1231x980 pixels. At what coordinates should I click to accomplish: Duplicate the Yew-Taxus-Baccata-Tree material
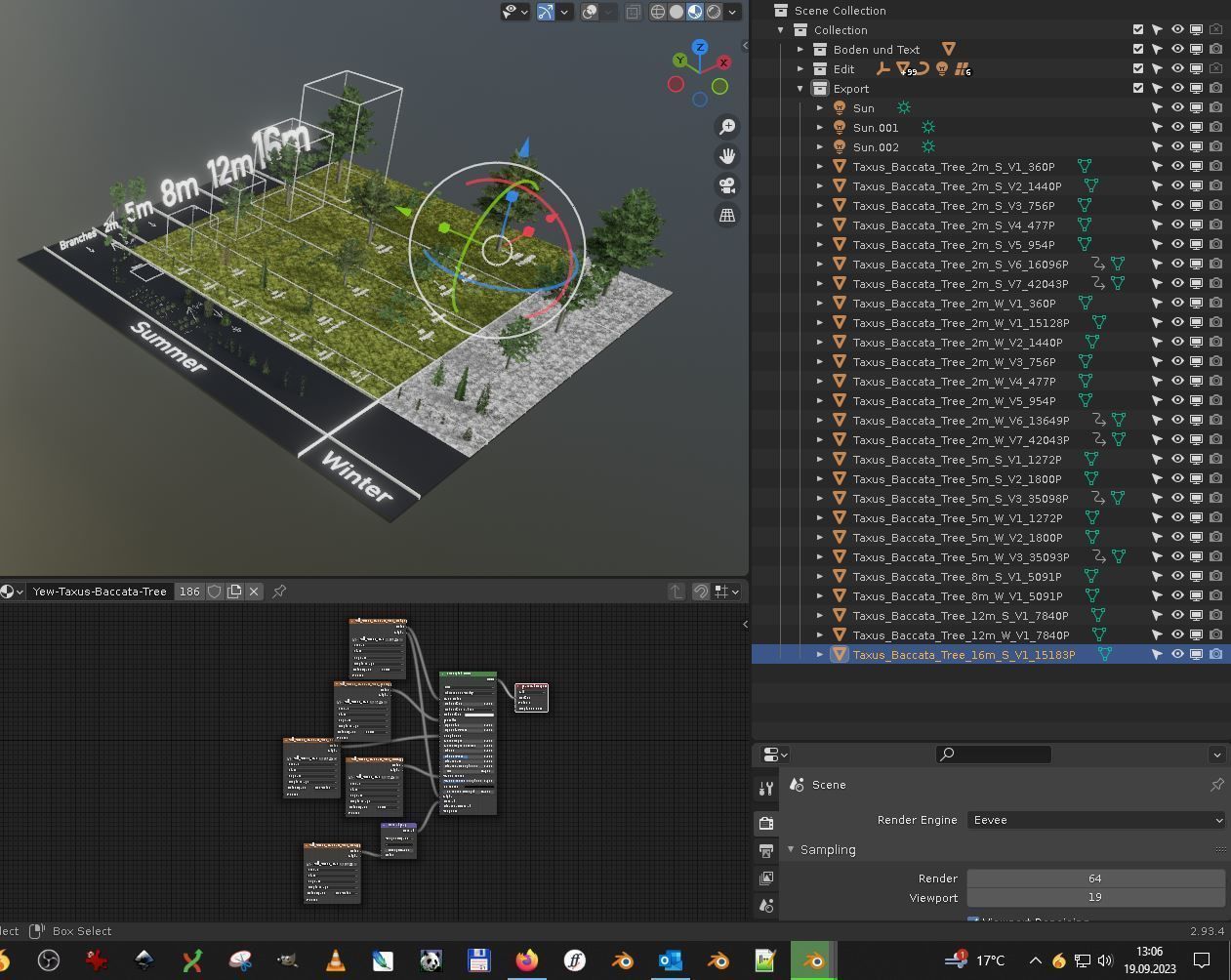pyautogui.click(x=234, y=592)
